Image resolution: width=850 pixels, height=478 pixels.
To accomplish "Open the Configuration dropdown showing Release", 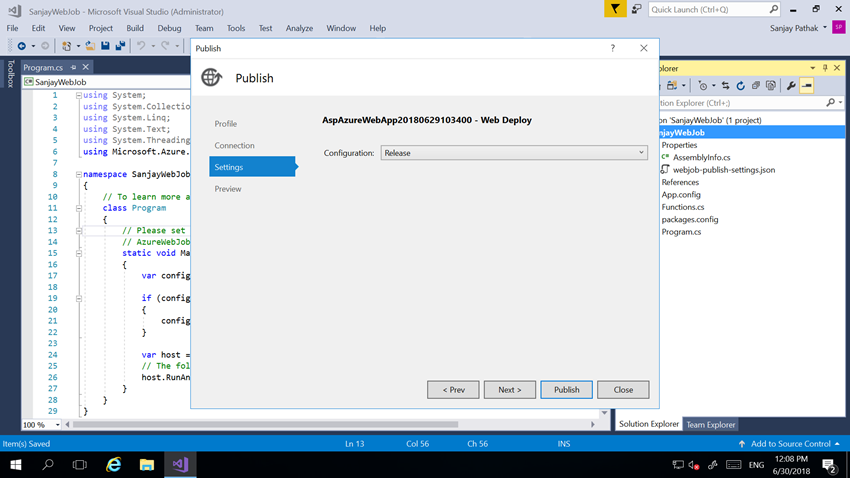I will click(514, 153).
